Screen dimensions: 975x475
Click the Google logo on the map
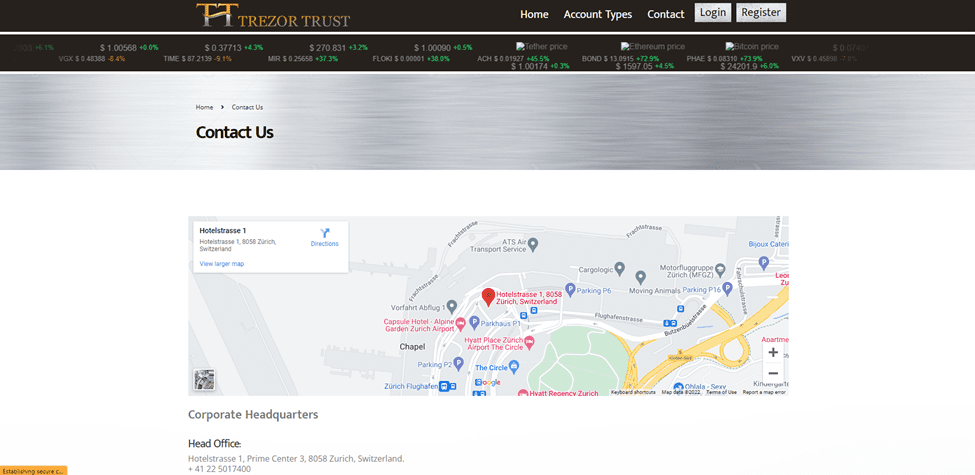[x=490, y=382]
